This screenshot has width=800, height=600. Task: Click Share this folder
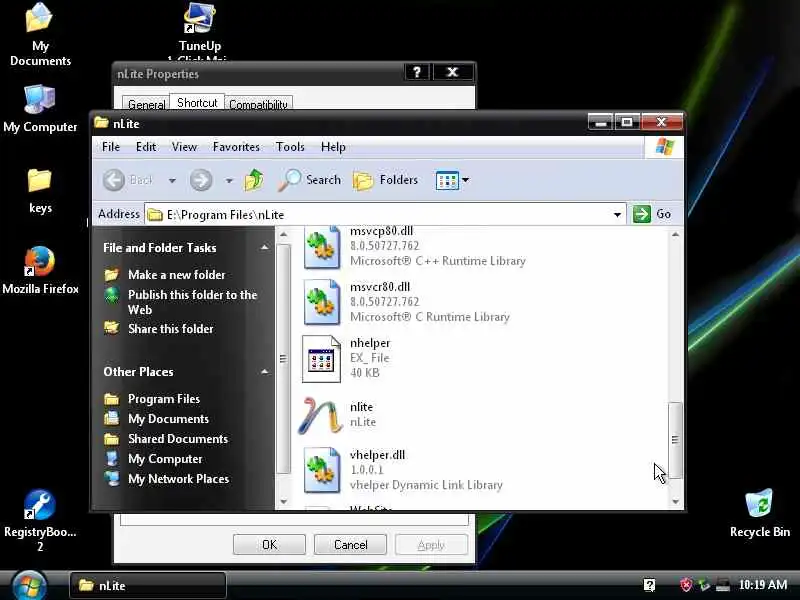pyautogui.click(x=171, y=329)
